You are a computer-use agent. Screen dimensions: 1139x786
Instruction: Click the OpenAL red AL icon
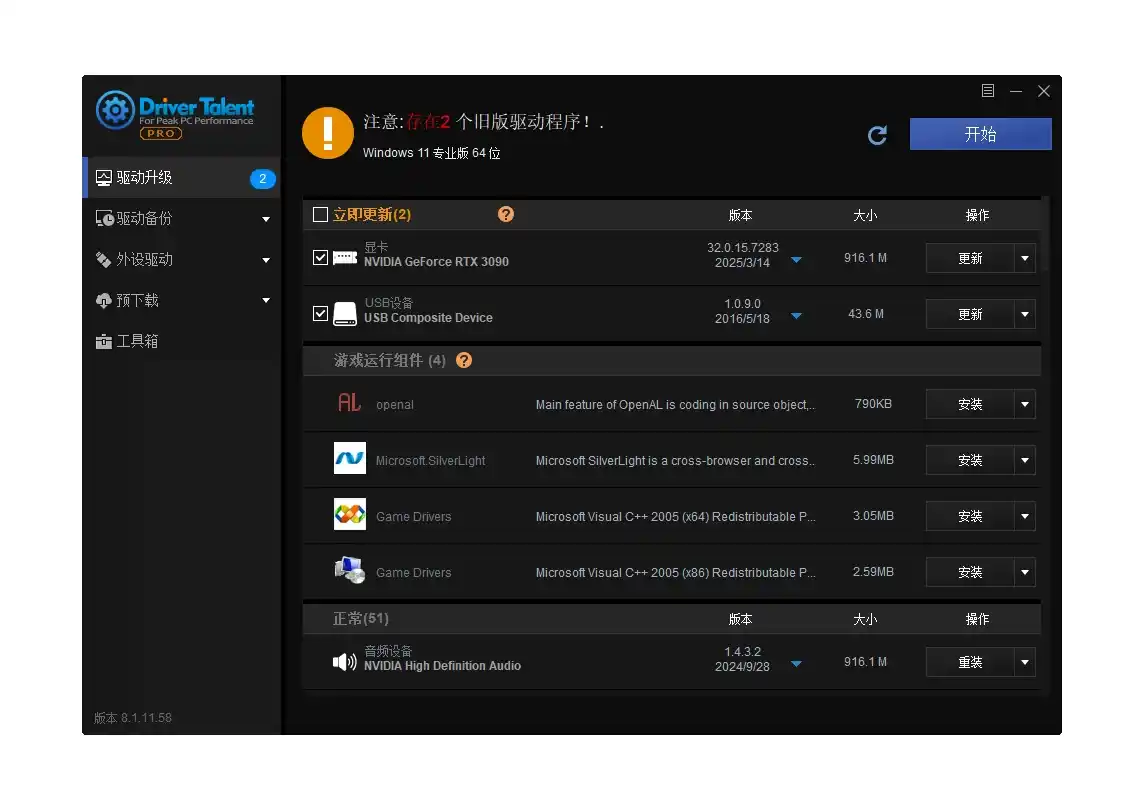click(349, 403)
